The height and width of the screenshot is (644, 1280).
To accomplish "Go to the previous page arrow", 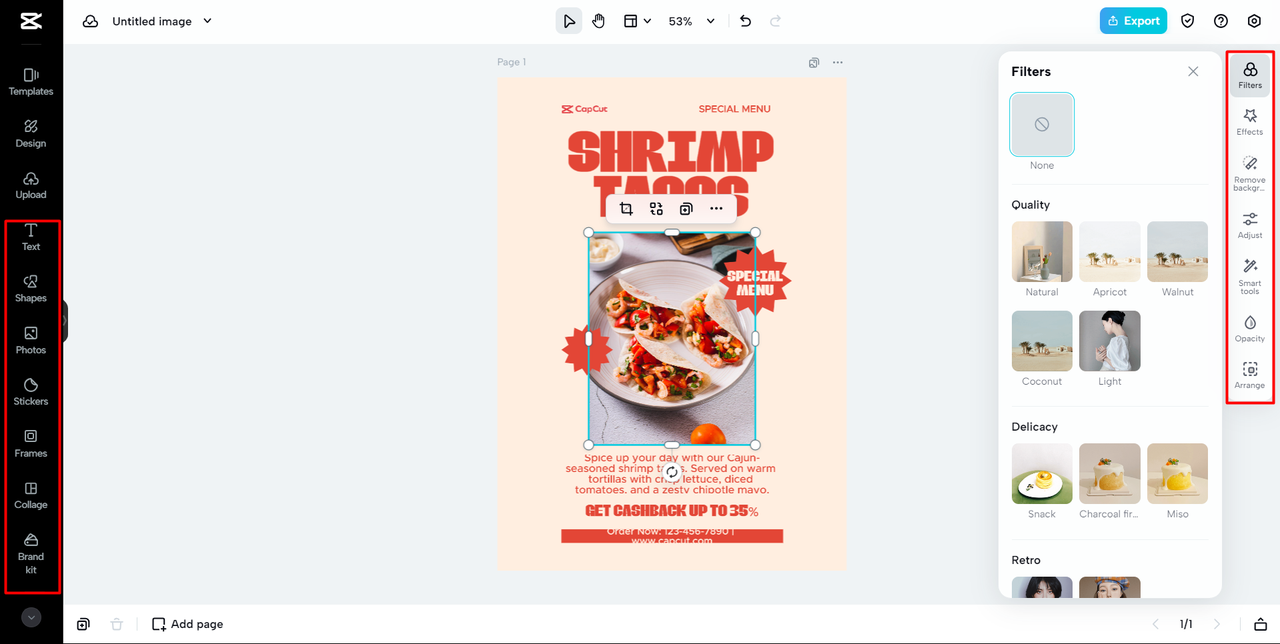I will [1156, 624].
